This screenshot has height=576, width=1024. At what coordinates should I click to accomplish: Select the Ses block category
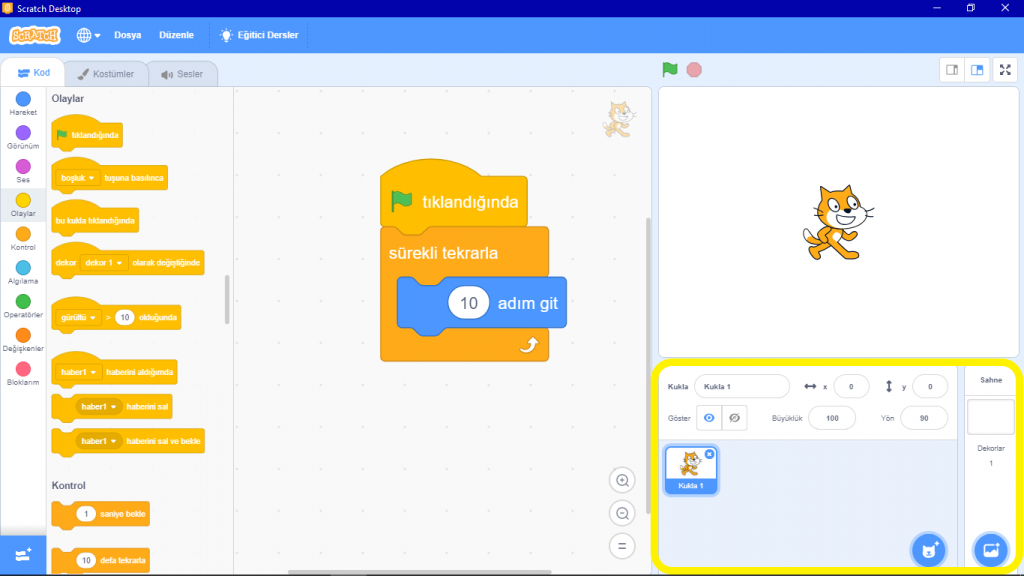[x=23, y=172]
